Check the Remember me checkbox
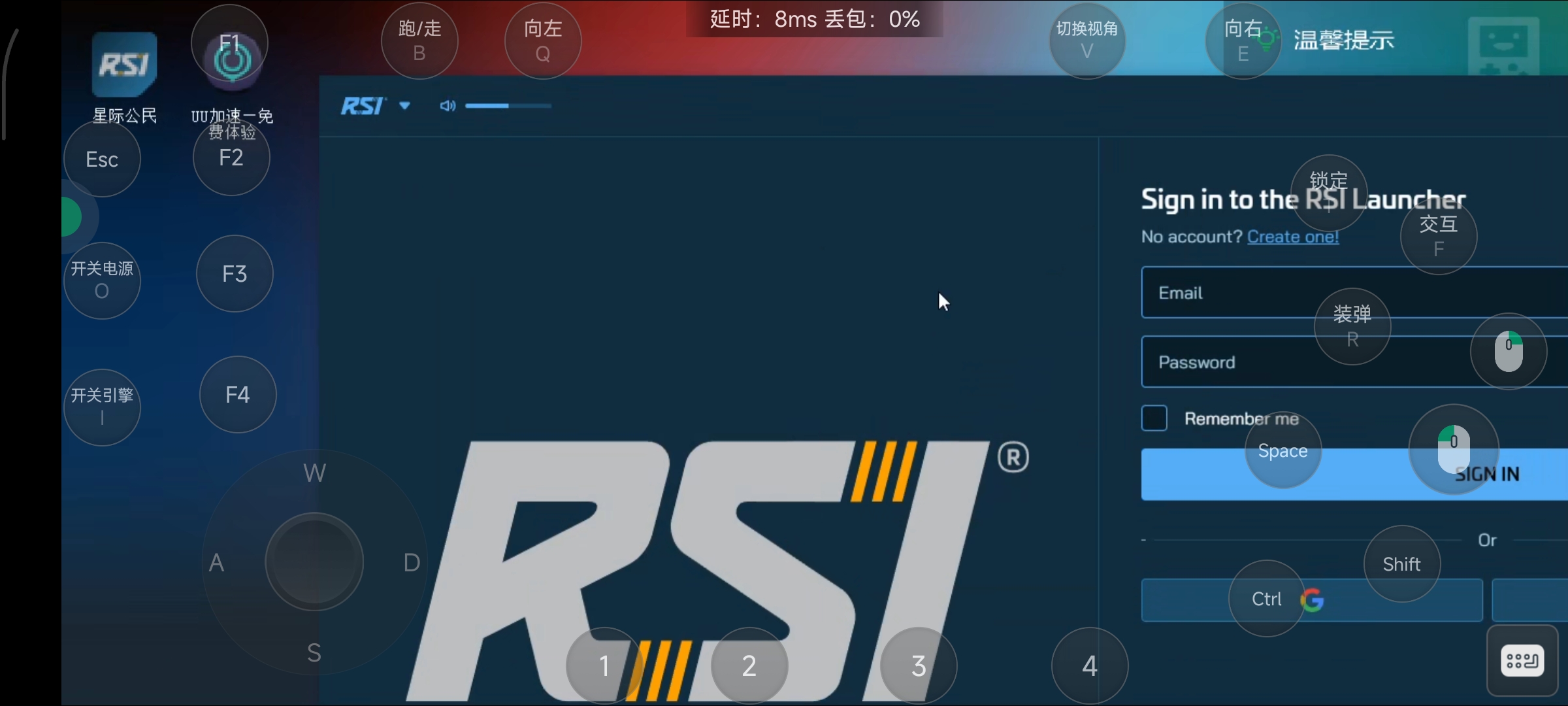Viewport: 1568px width, 706px height. (x=1154, y=418)
